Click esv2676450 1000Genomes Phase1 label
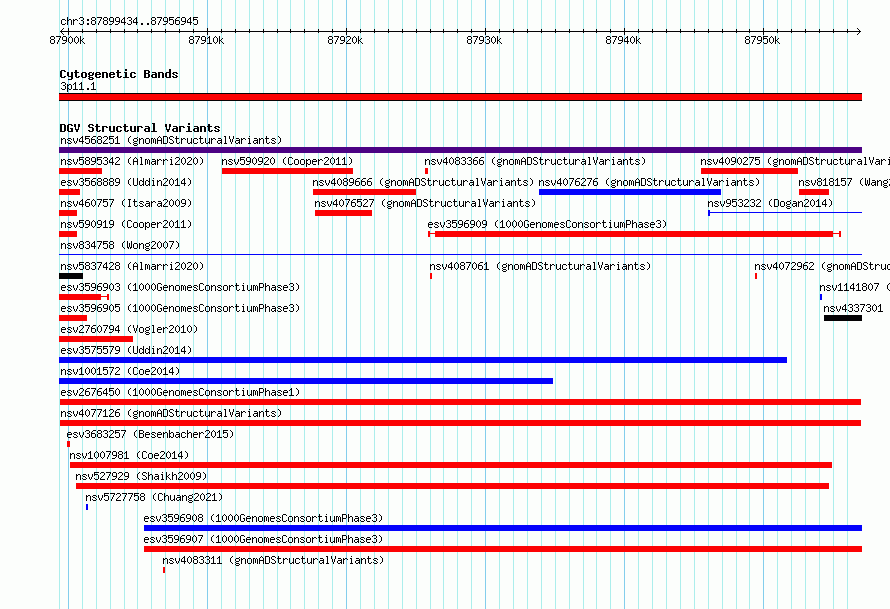This screenshot has width=890, height=609. pyautogui.click(x=180, y=392)
